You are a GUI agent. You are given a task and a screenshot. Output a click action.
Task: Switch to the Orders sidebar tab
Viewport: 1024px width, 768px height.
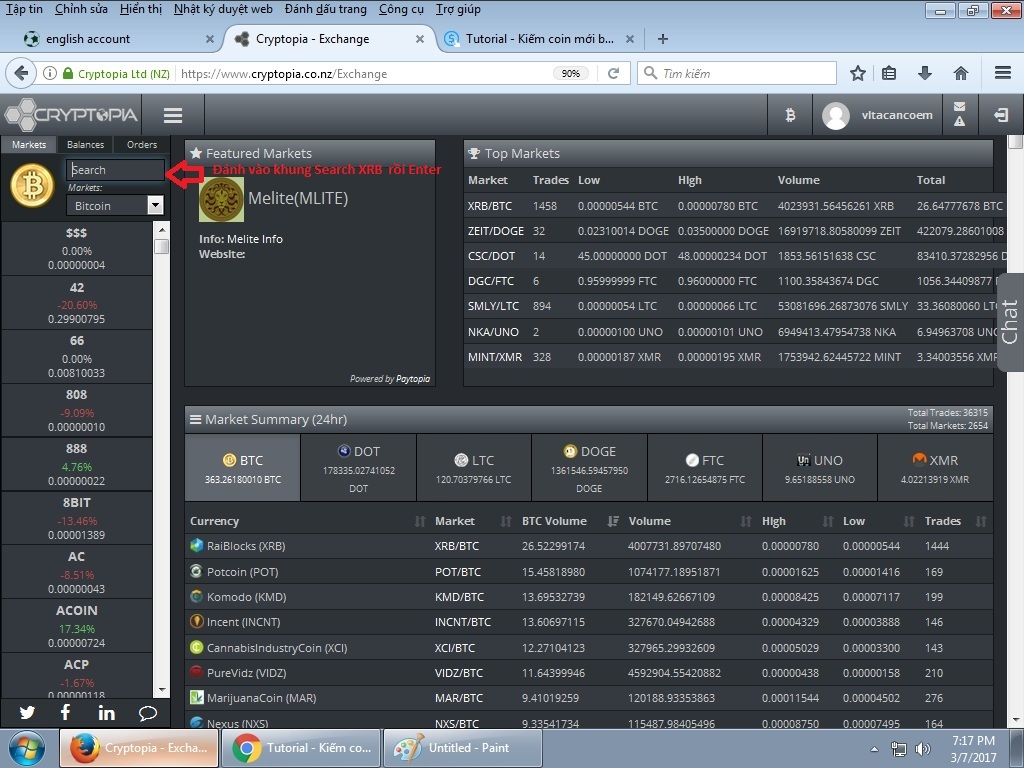point(142,144)
